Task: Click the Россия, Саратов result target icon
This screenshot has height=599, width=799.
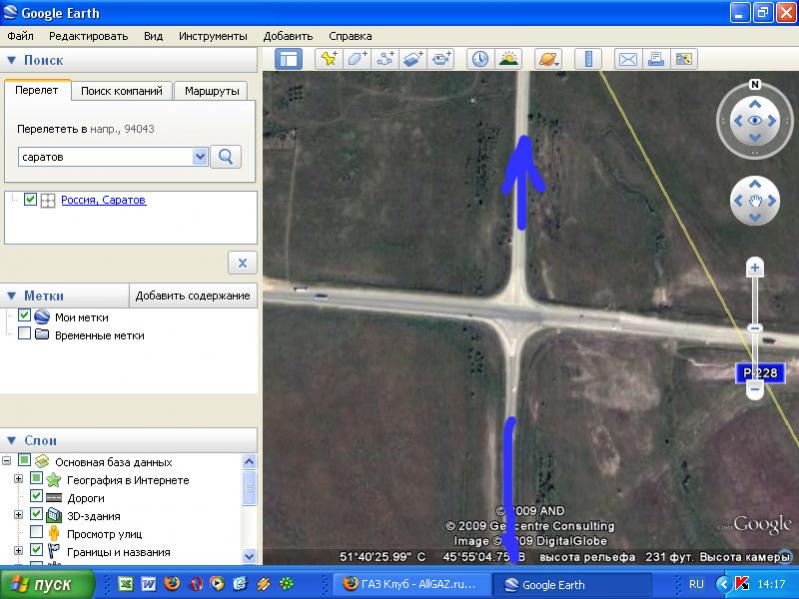Action: (x=48, y=201)
